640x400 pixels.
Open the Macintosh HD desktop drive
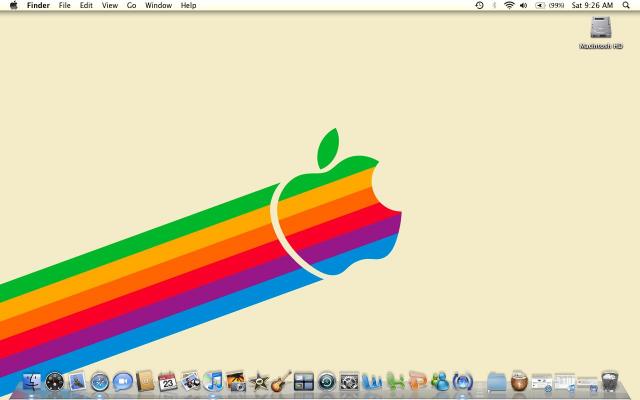click(600, 33)
